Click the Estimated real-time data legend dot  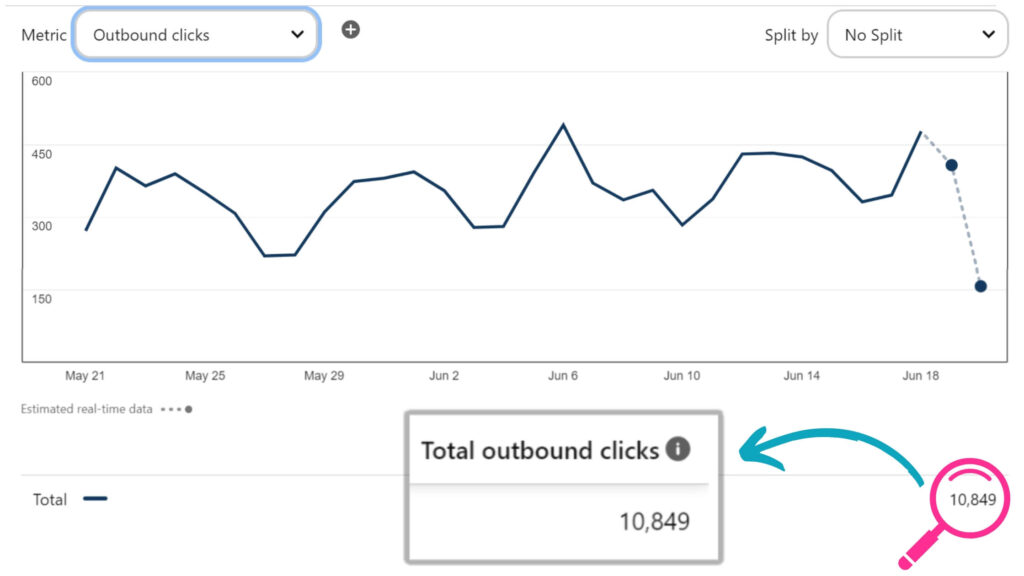point(188,409)
